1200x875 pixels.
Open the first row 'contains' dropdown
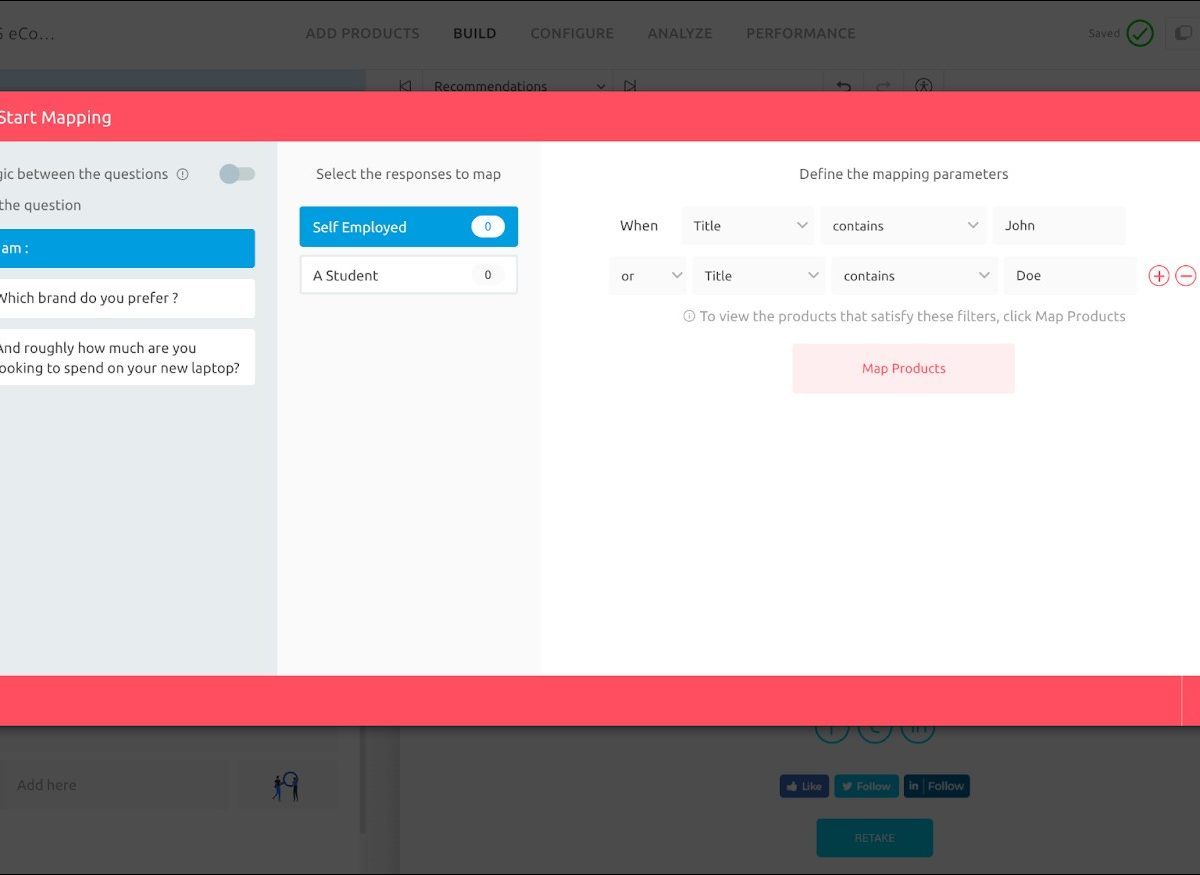coord(903,226)
